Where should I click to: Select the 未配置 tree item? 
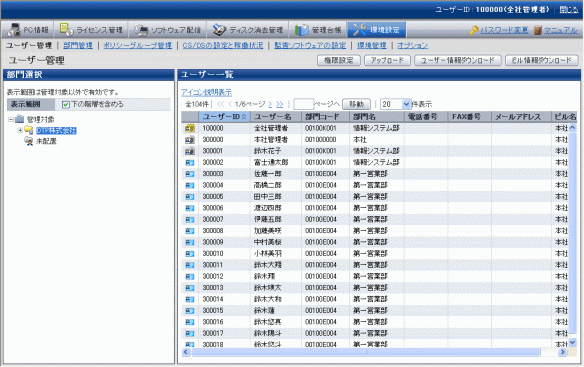click(x=46, y=141)
